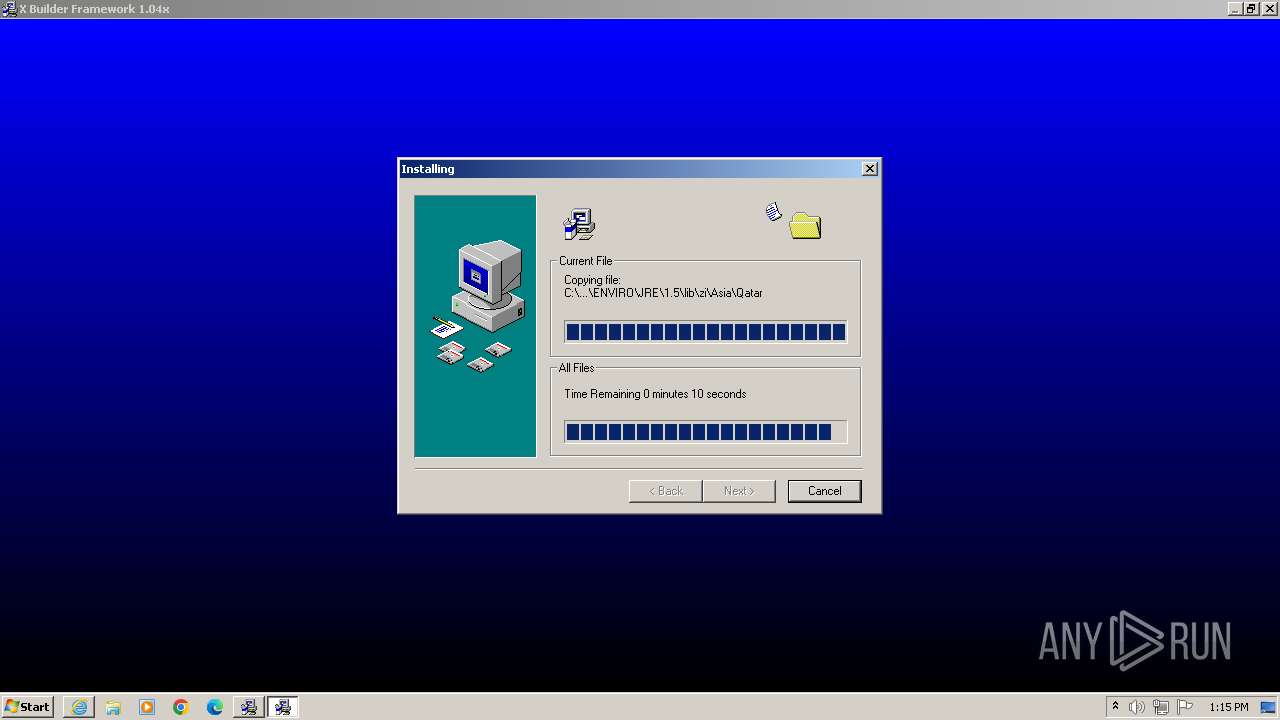Click the disabled Back button
Image resolution: width=1280 pixels, height=720 pixels.
coord(665,491)
